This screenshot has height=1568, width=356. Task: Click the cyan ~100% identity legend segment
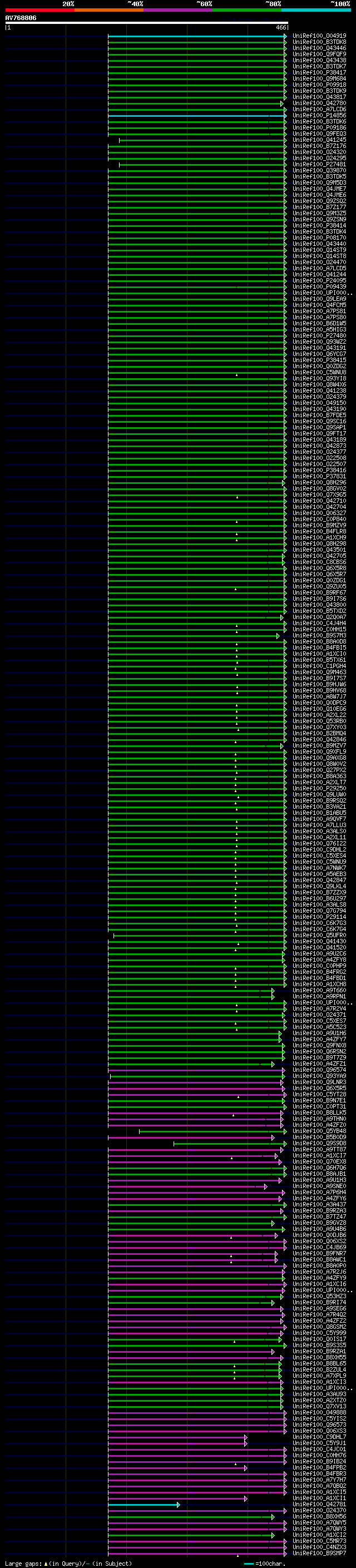tap(316, 10)
